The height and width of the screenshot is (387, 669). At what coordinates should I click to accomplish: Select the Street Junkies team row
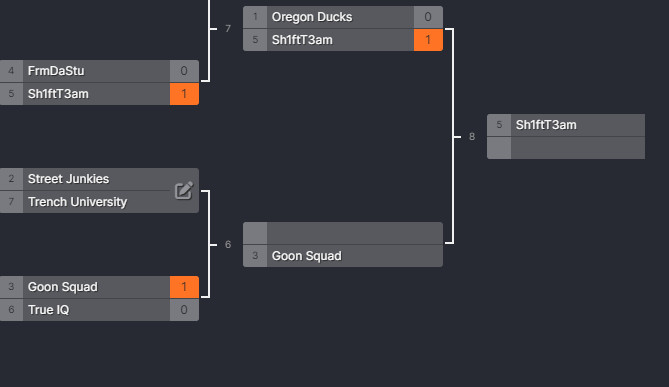99,179
